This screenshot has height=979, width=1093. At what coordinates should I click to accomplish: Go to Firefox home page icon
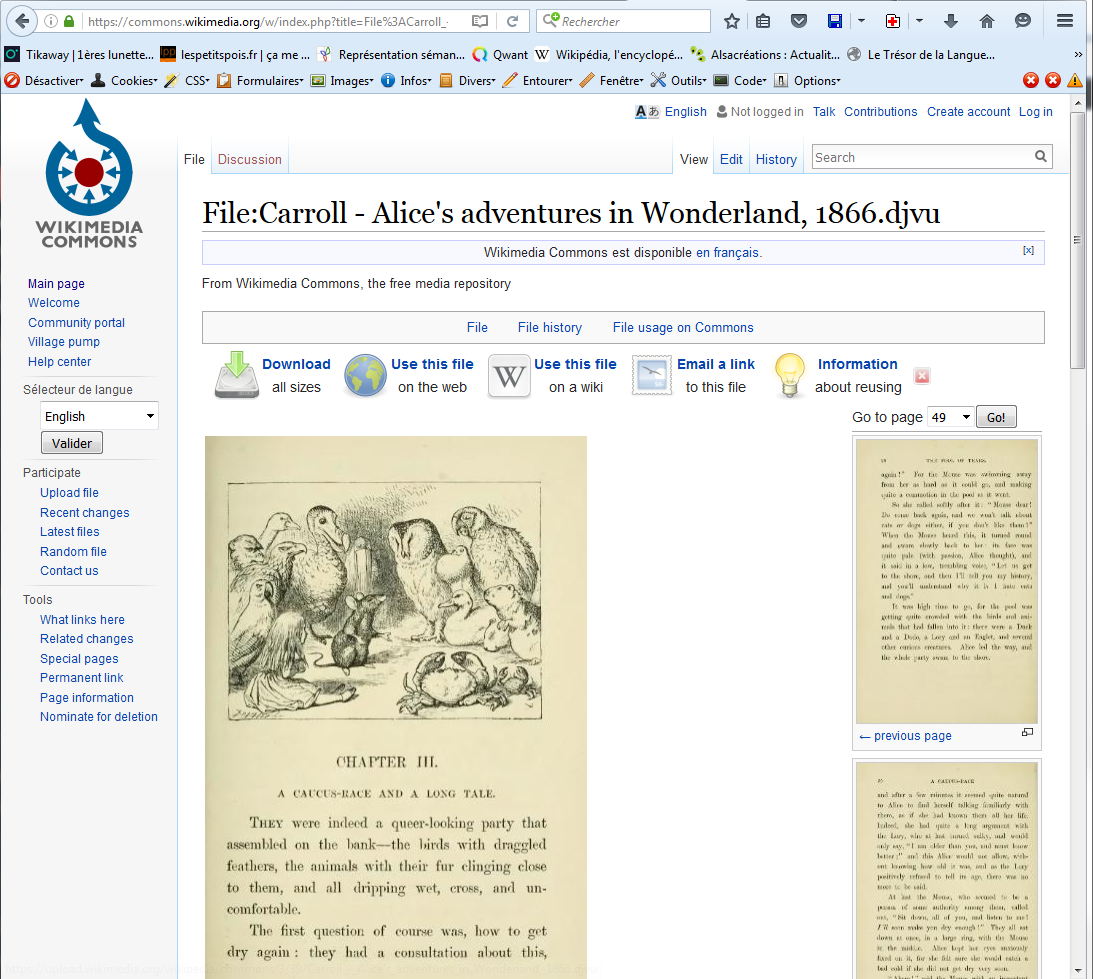click(x=986, y=21)
